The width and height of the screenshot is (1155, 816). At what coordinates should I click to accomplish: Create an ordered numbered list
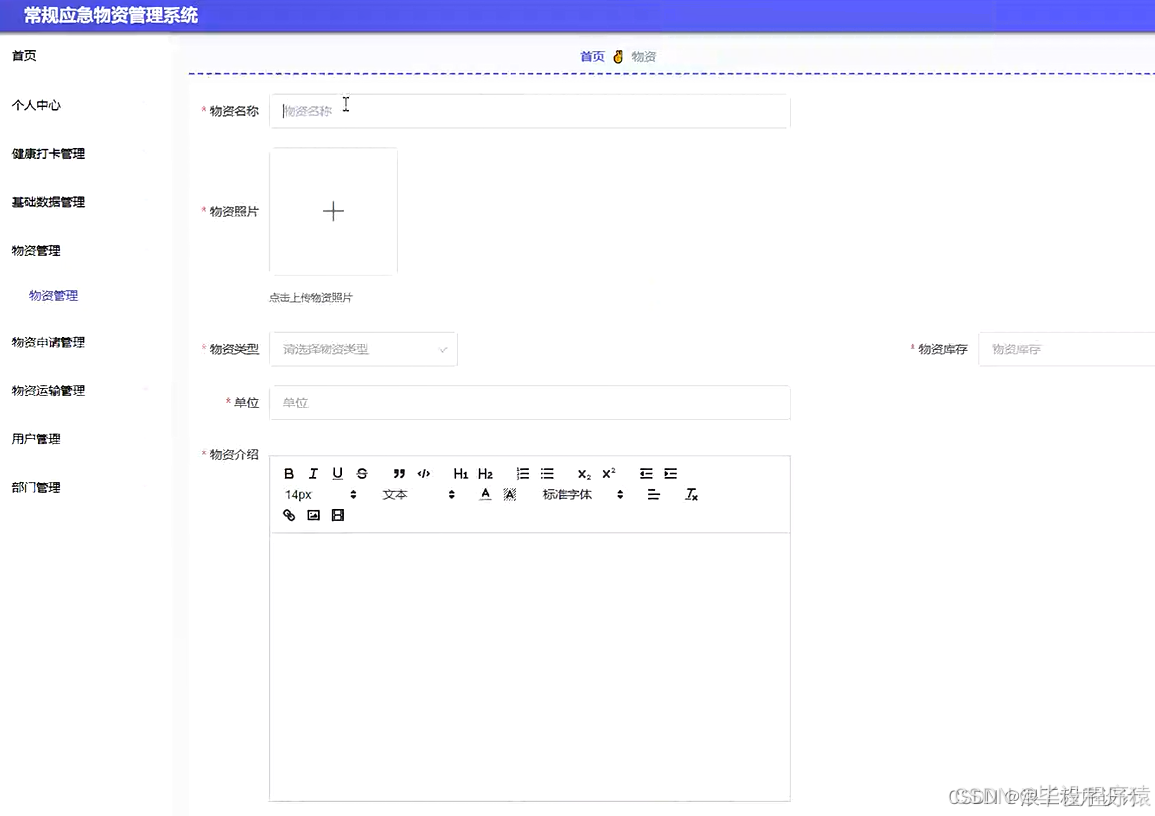pyautogui.click(x=522, y=474)
